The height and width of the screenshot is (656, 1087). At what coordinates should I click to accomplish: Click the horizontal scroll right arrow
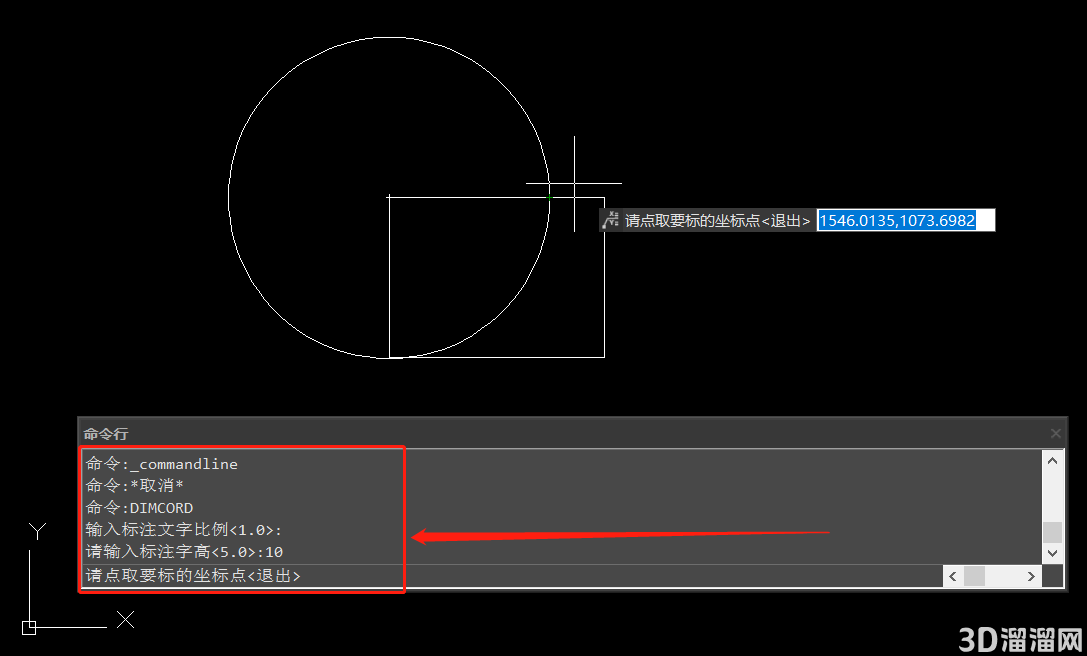1031,576
